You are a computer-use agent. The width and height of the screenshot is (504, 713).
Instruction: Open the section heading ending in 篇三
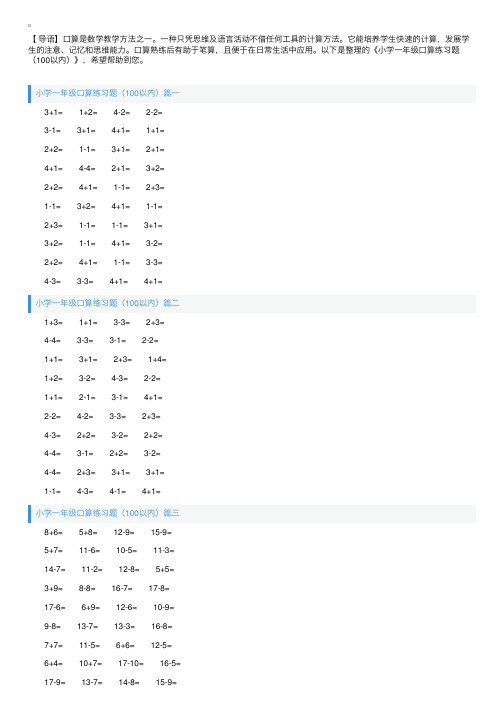[x=107, y=513]
